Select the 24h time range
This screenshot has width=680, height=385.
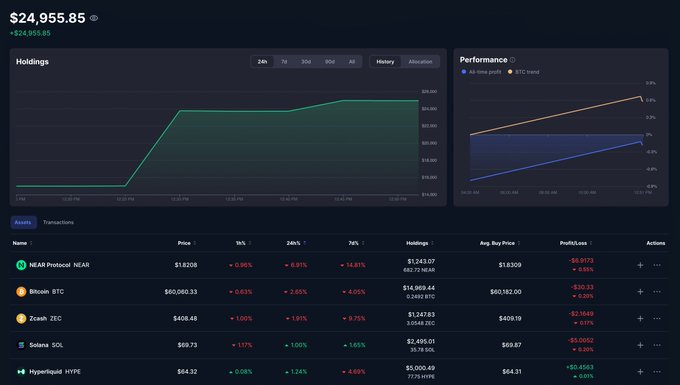262,62
